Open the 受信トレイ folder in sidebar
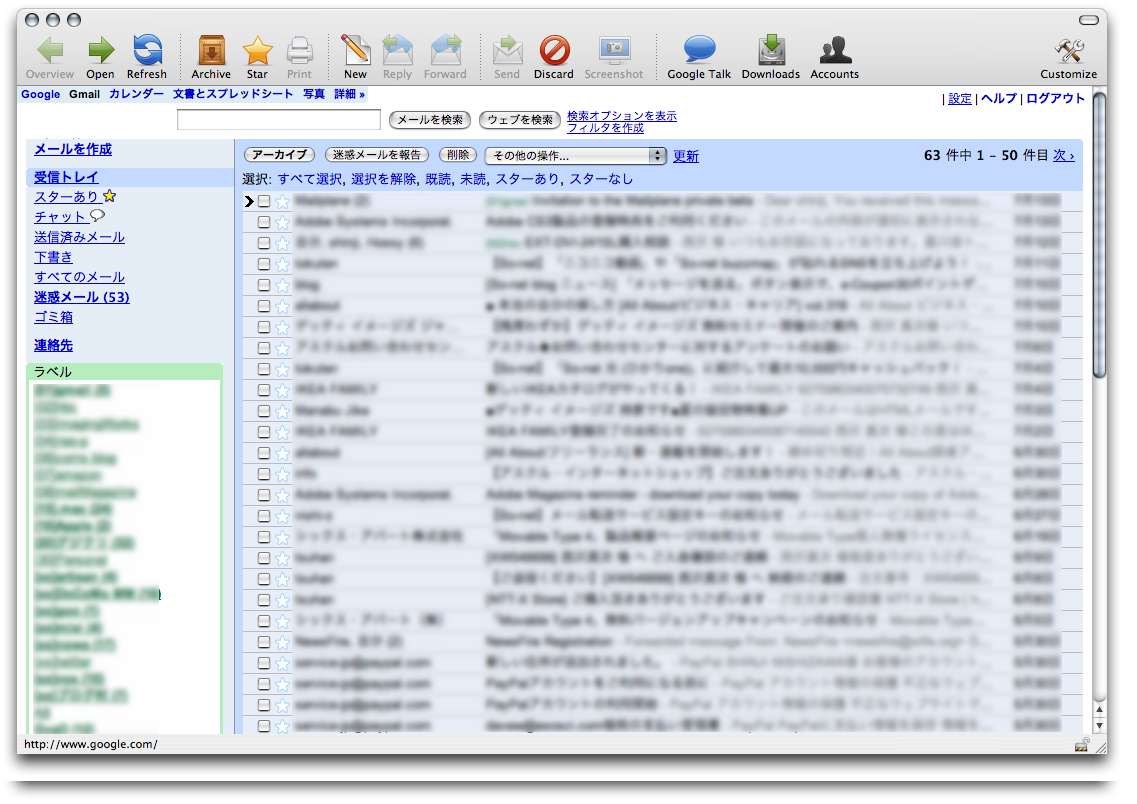The height and width of the screenshot is (804, 1137). pyautogui.click(x=66, y=177)
